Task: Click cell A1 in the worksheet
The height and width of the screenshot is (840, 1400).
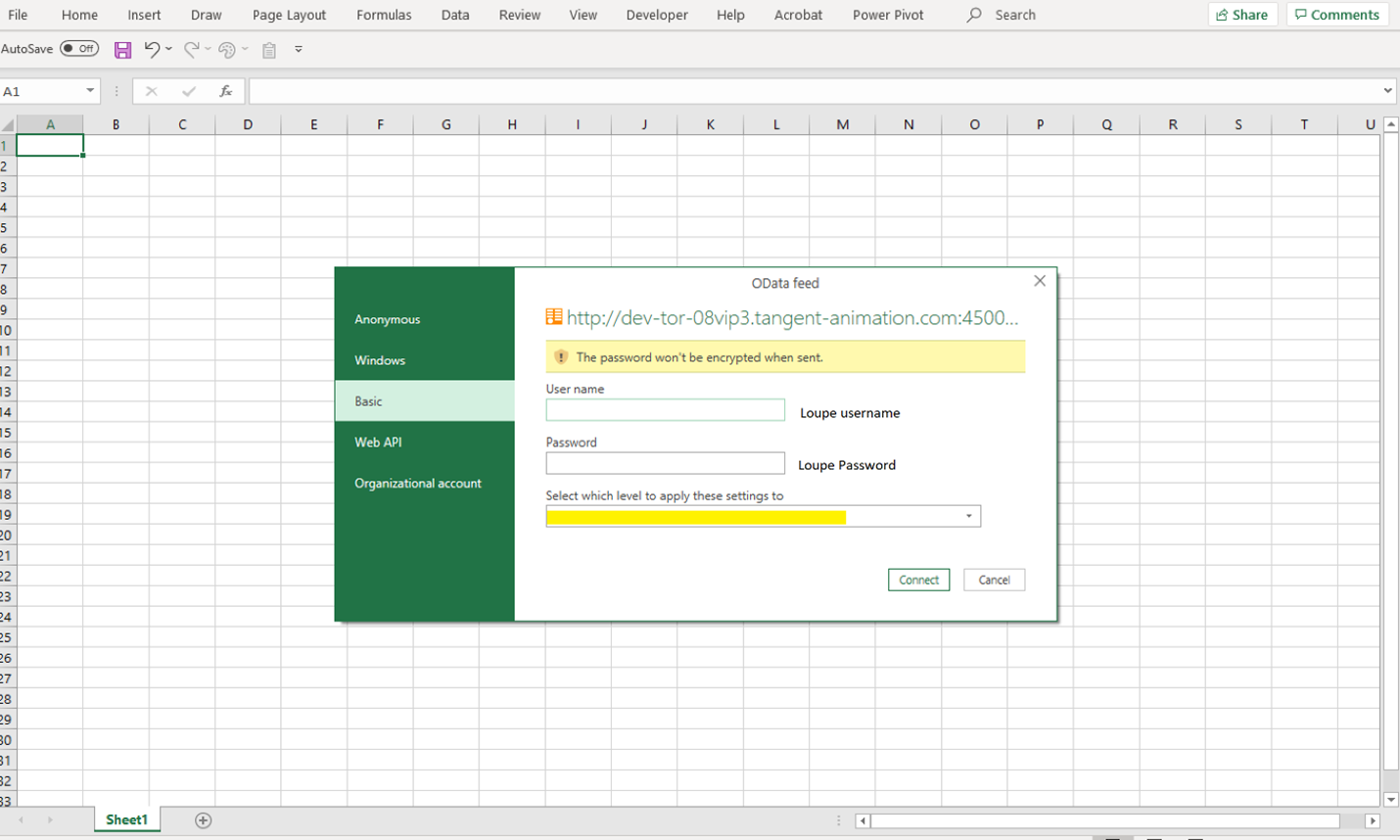Action: (50, 146)
